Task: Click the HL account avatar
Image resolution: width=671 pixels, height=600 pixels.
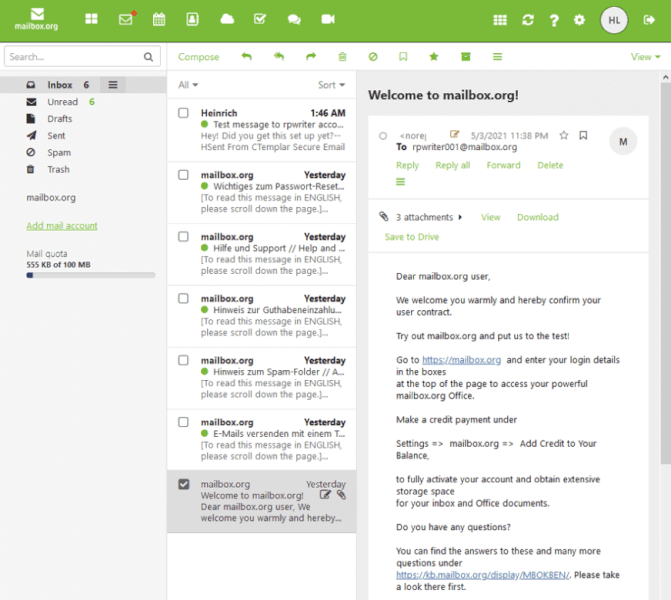Action: click(x=614, y=20)
